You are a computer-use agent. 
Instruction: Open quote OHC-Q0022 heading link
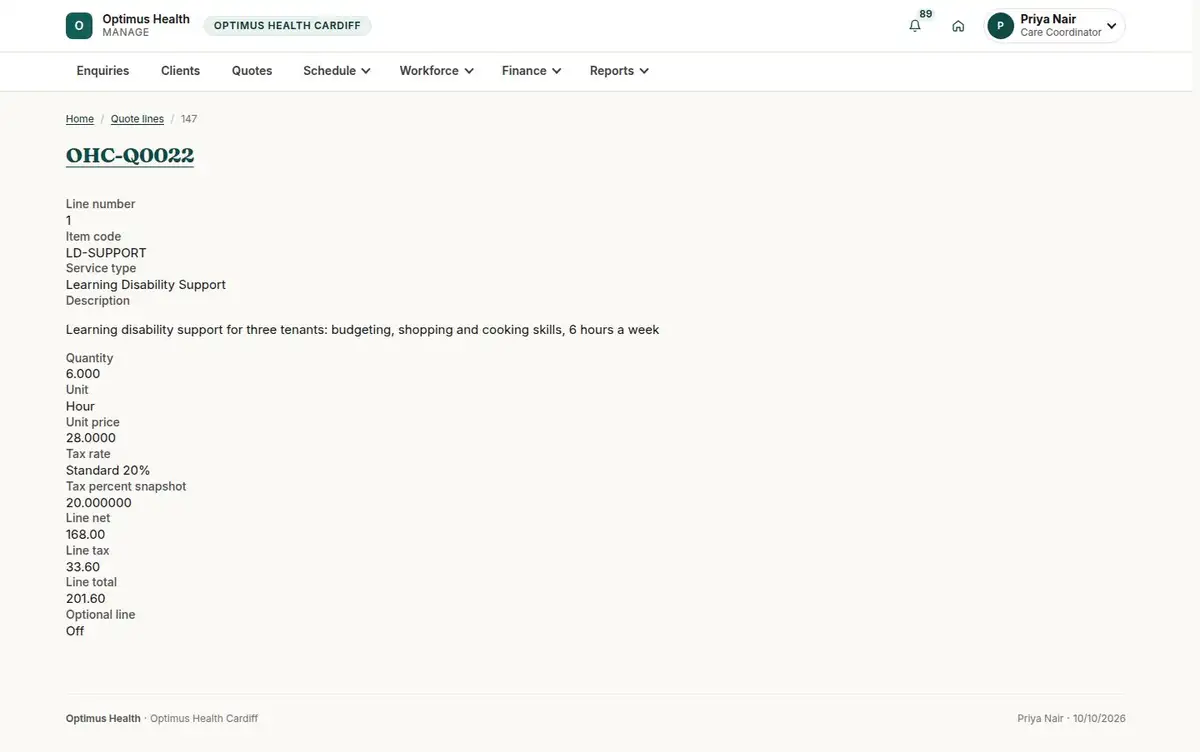point(130,155)
